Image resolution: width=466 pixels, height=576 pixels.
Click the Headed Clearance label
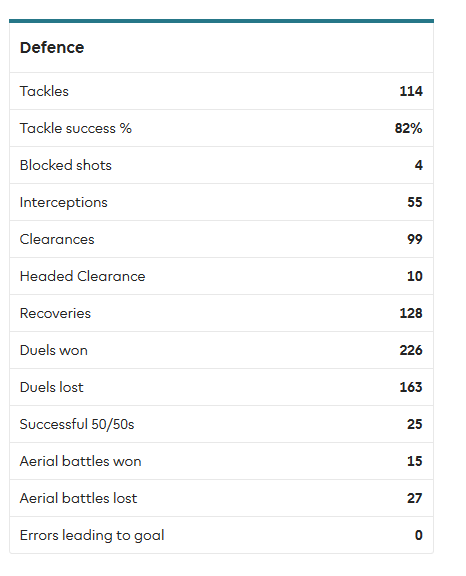[x=83, y=276]
